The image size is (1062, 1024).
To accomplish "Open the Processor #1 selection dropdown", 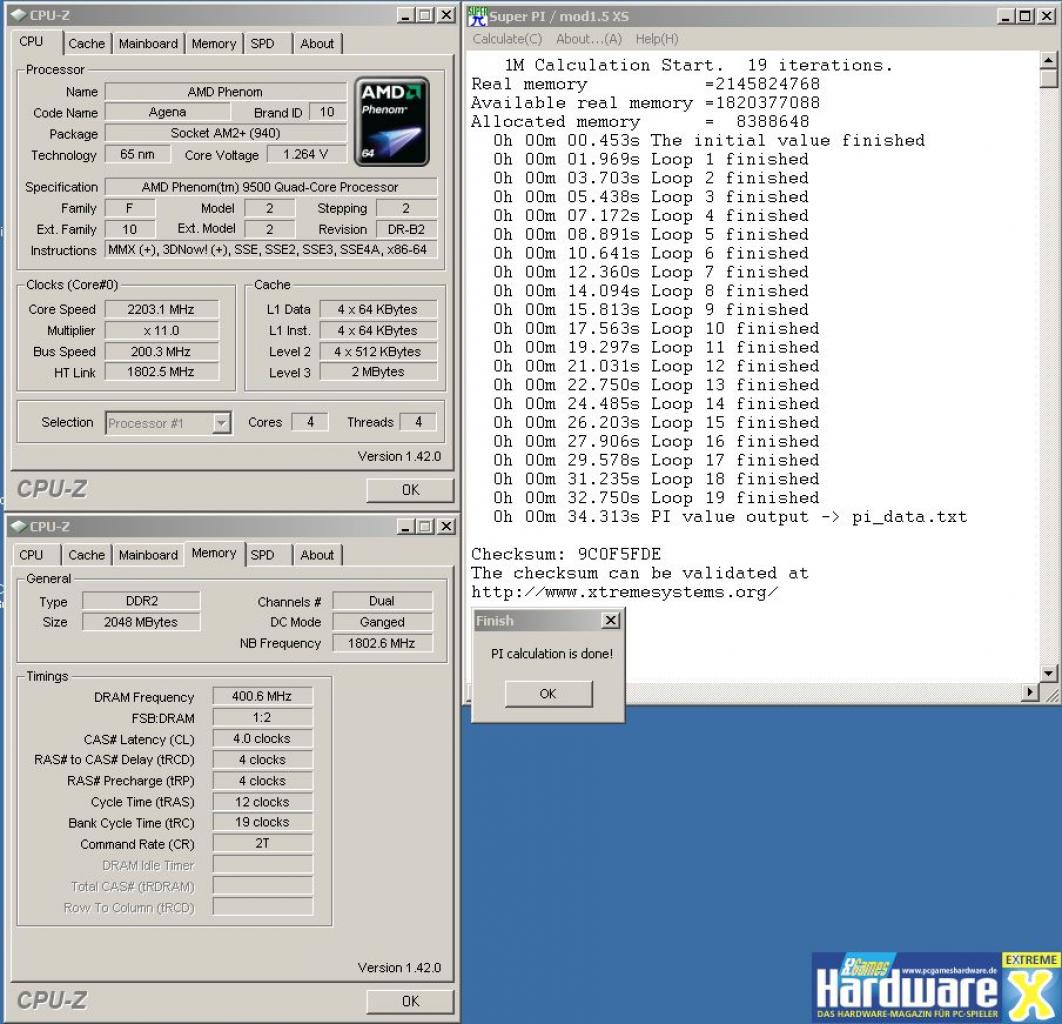I will (x=221, y=423).
